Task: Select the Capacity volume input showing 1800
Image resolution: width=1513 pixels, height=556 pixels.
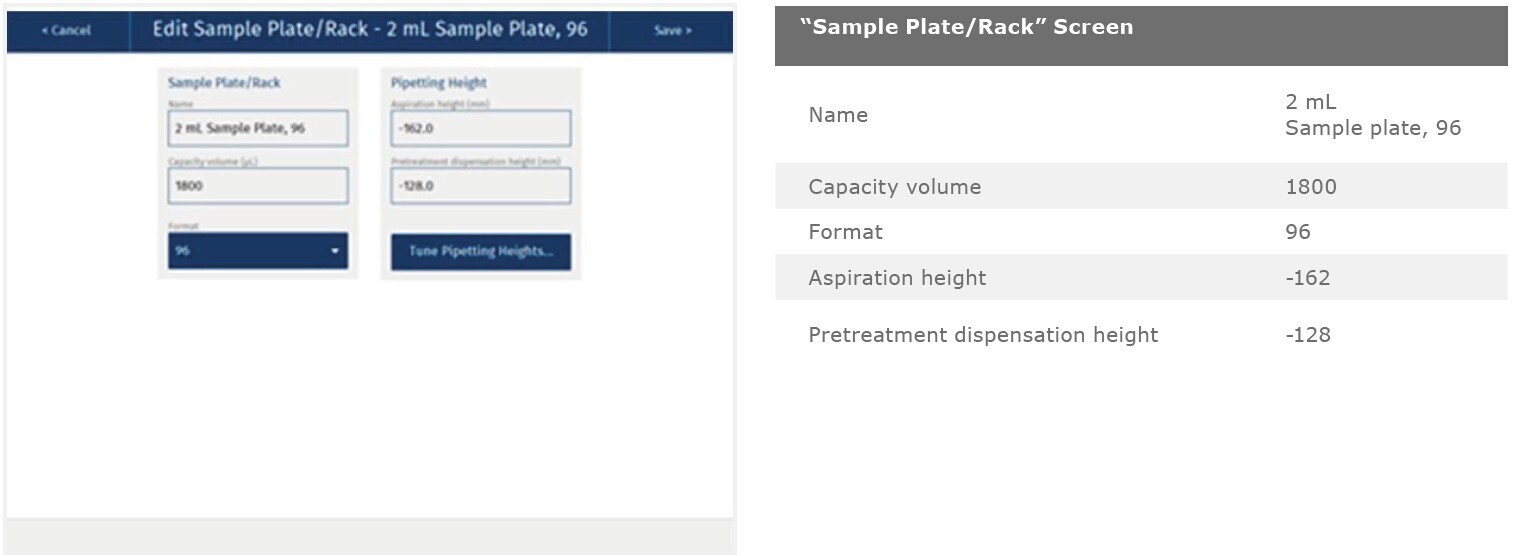Action: (258, 186)
